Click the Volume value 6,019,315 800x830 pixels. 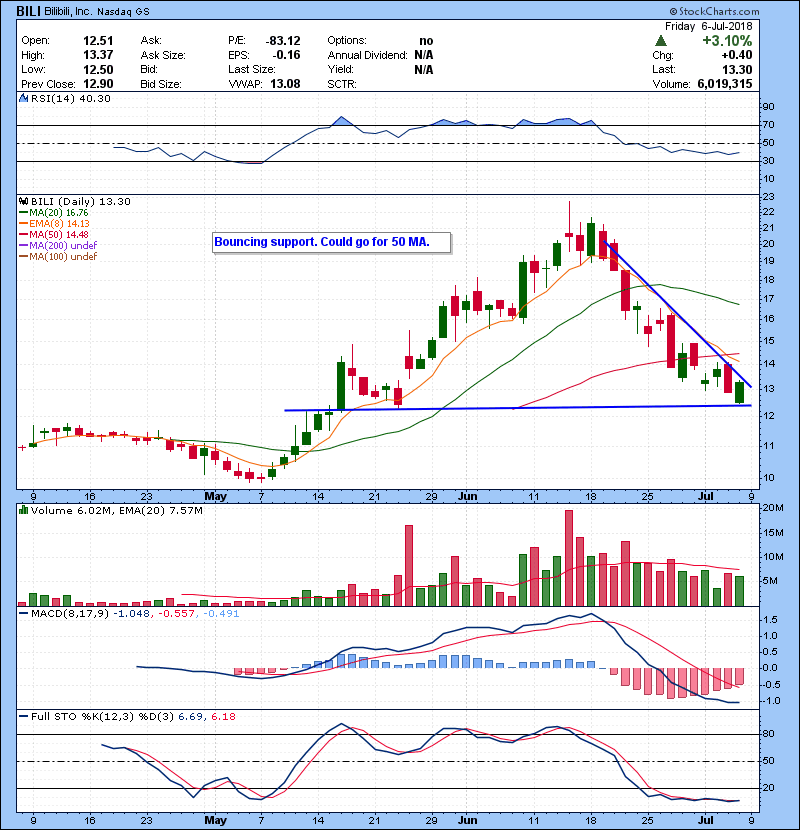[724, 84]
